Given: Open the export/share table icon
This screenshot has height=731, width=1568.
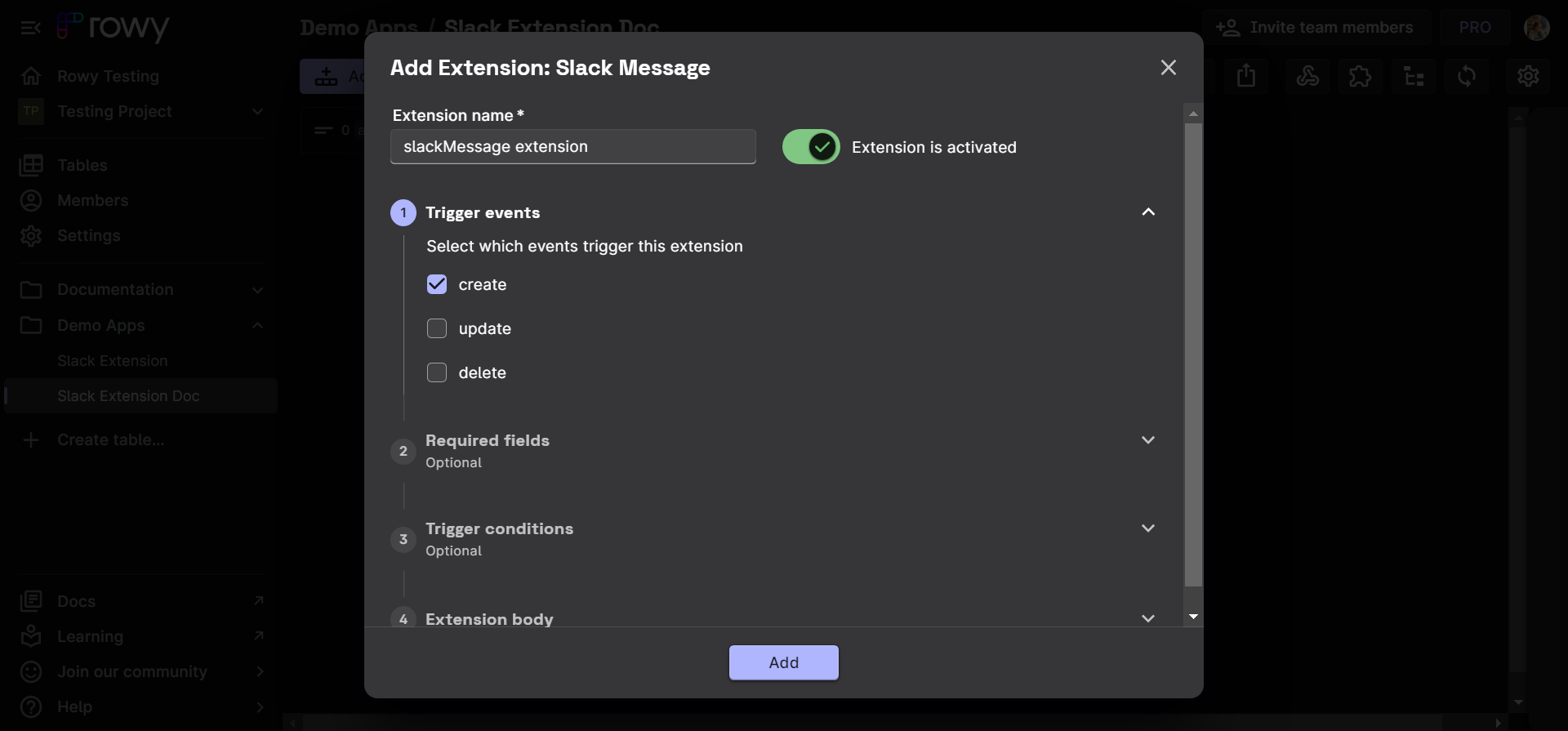Looking at the screenshot, I should pos(1245,77).
